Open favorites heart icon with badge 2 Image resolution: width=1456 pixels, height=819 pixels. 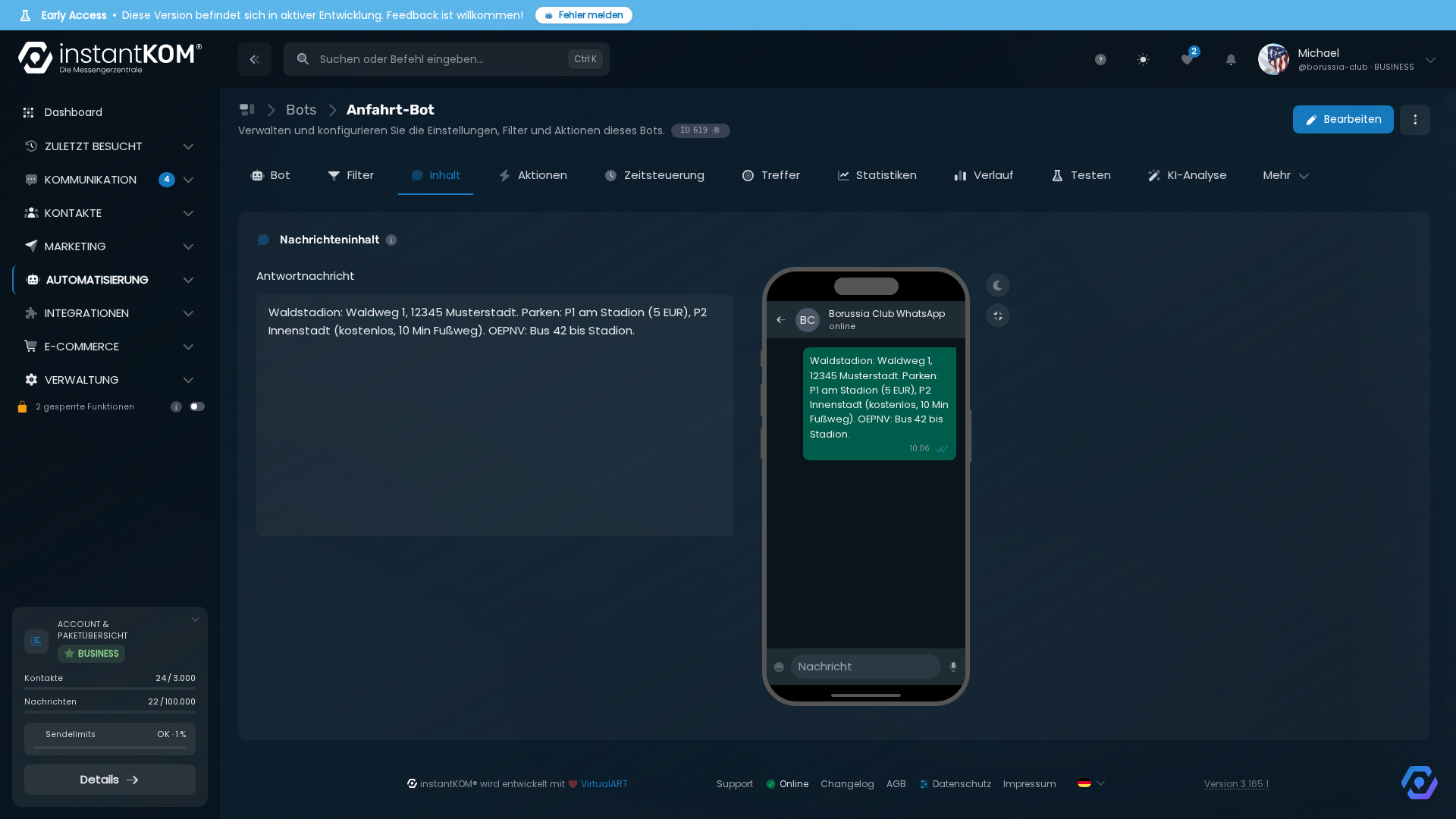pyautogui.click(x=1188, y=59)
